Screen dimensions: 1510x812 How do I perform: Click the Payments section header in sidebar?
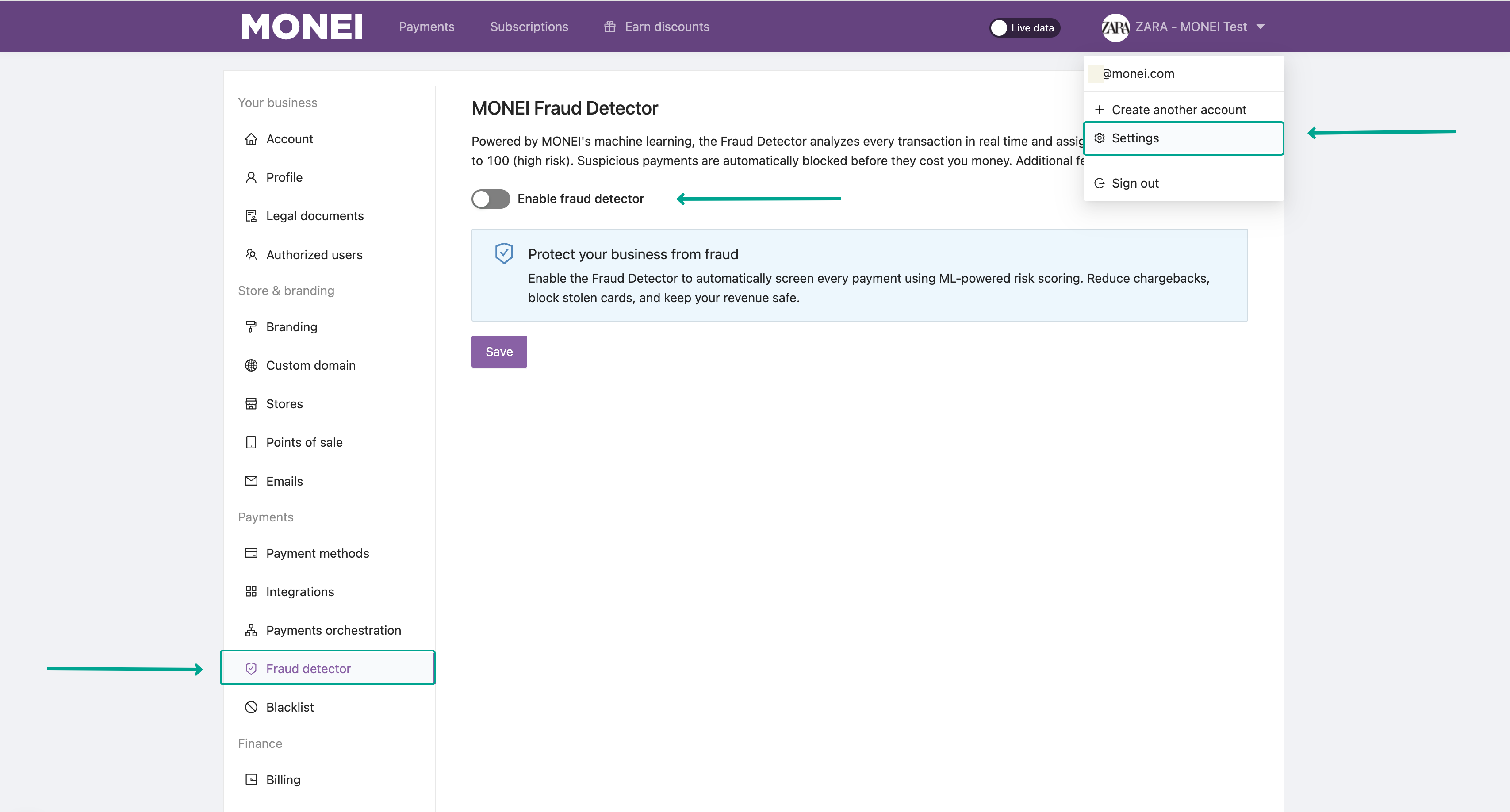point(265,517)
